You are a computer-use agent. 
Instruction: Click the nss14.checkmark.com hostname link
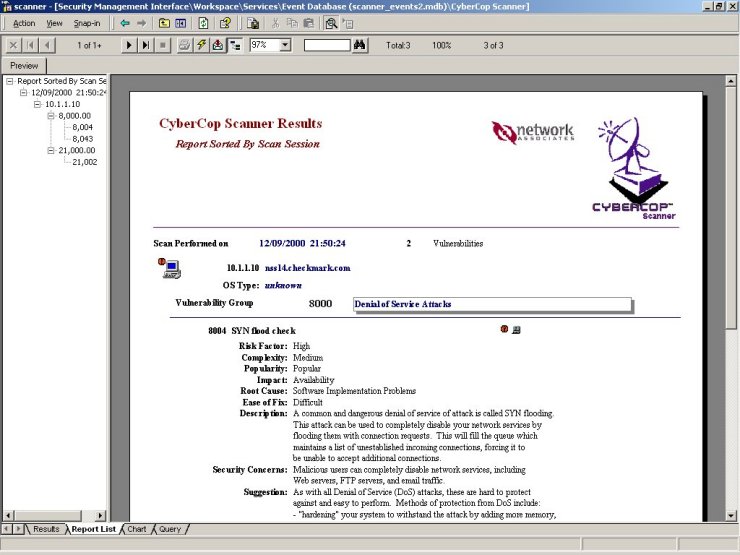(x=308, y=268)
